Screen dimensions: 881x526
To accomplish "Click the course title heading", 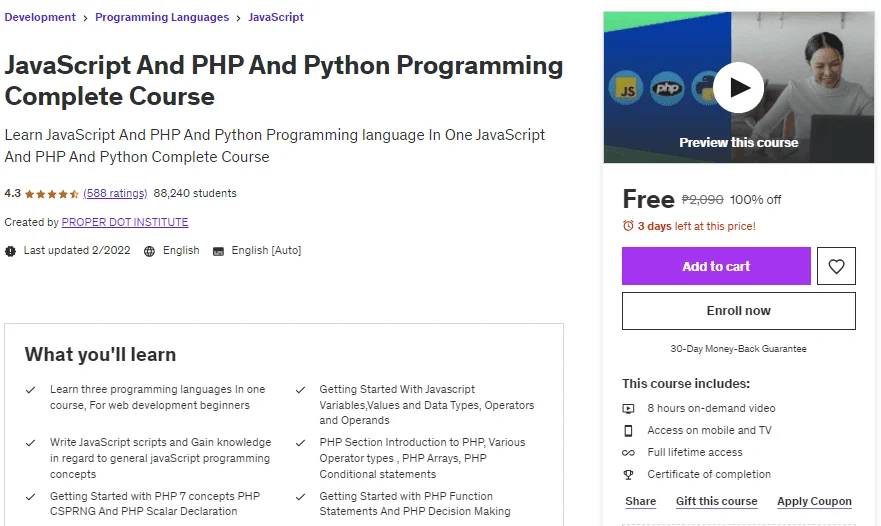I will pyautogui.click(x=284, y=80).
